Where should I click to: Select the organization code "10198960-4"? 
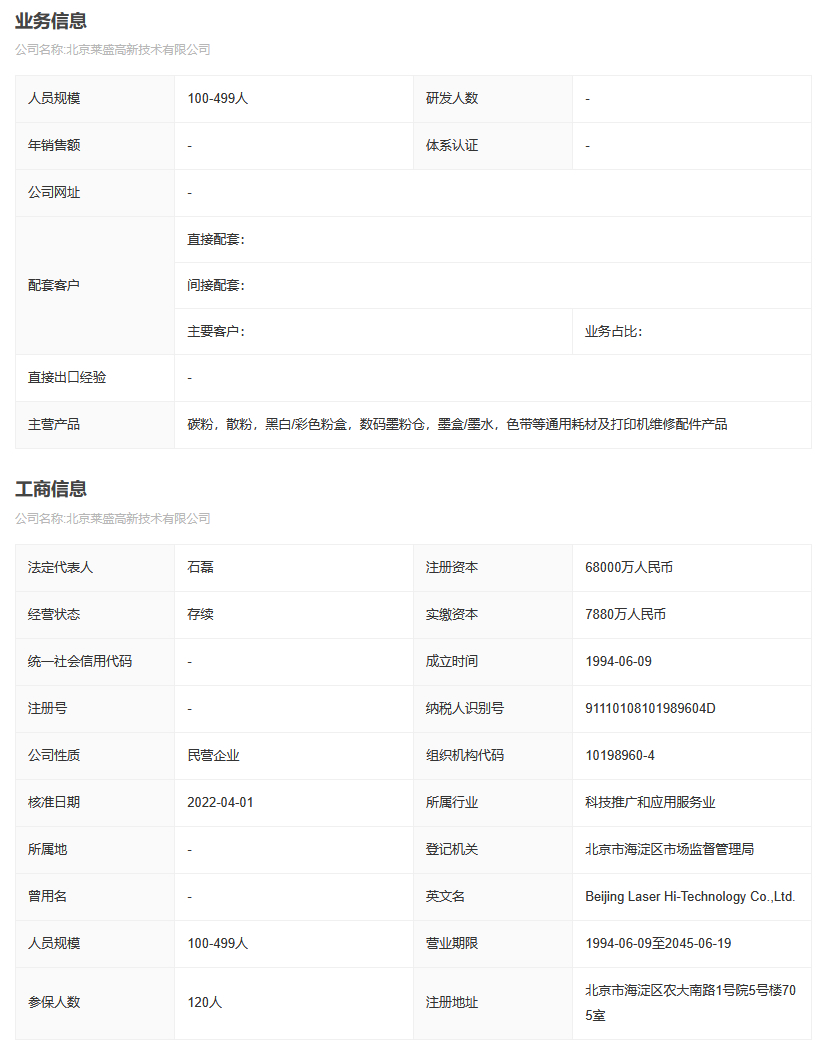click(x=620, y=755)
